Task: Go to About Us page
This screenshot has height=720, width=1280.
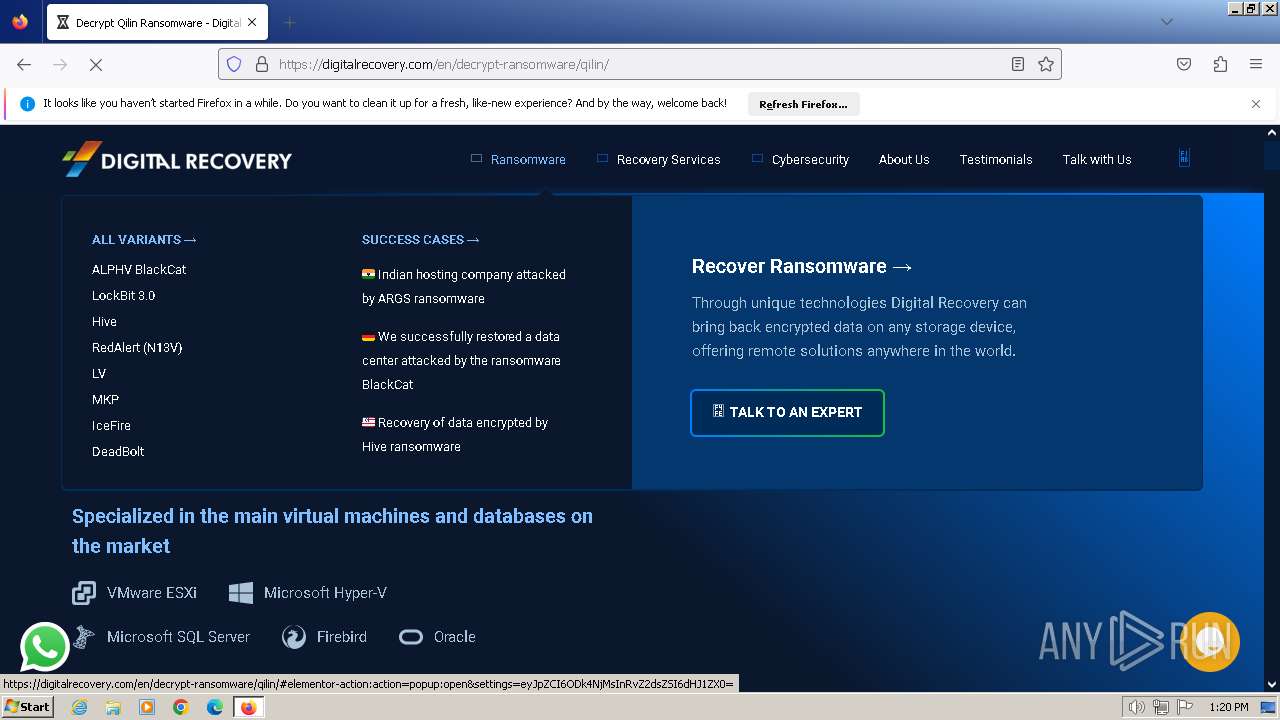Action: coord(904,159)
